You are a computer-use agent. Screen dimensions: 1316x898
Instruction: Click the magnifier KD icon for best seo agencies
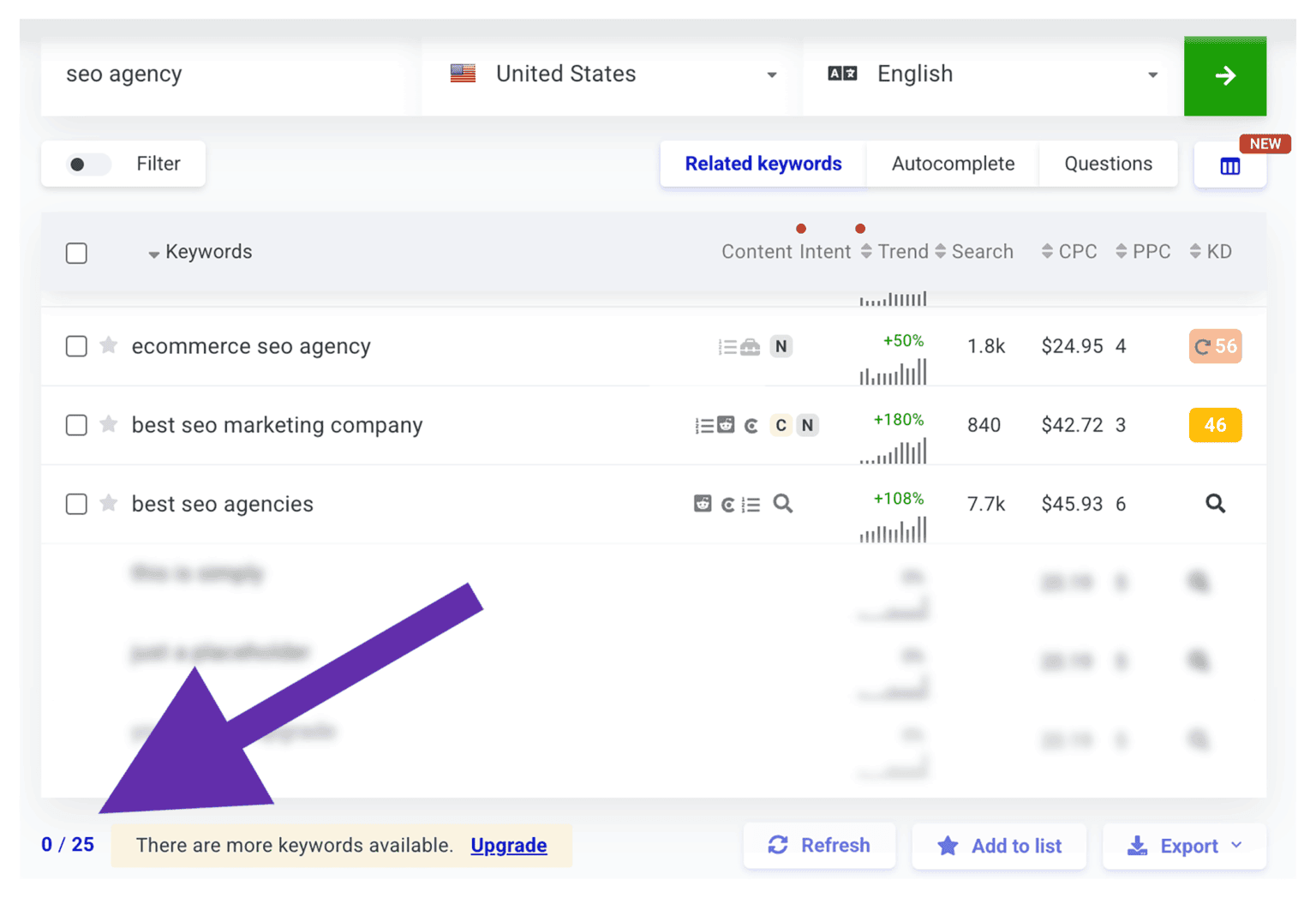pos(1215,504)
